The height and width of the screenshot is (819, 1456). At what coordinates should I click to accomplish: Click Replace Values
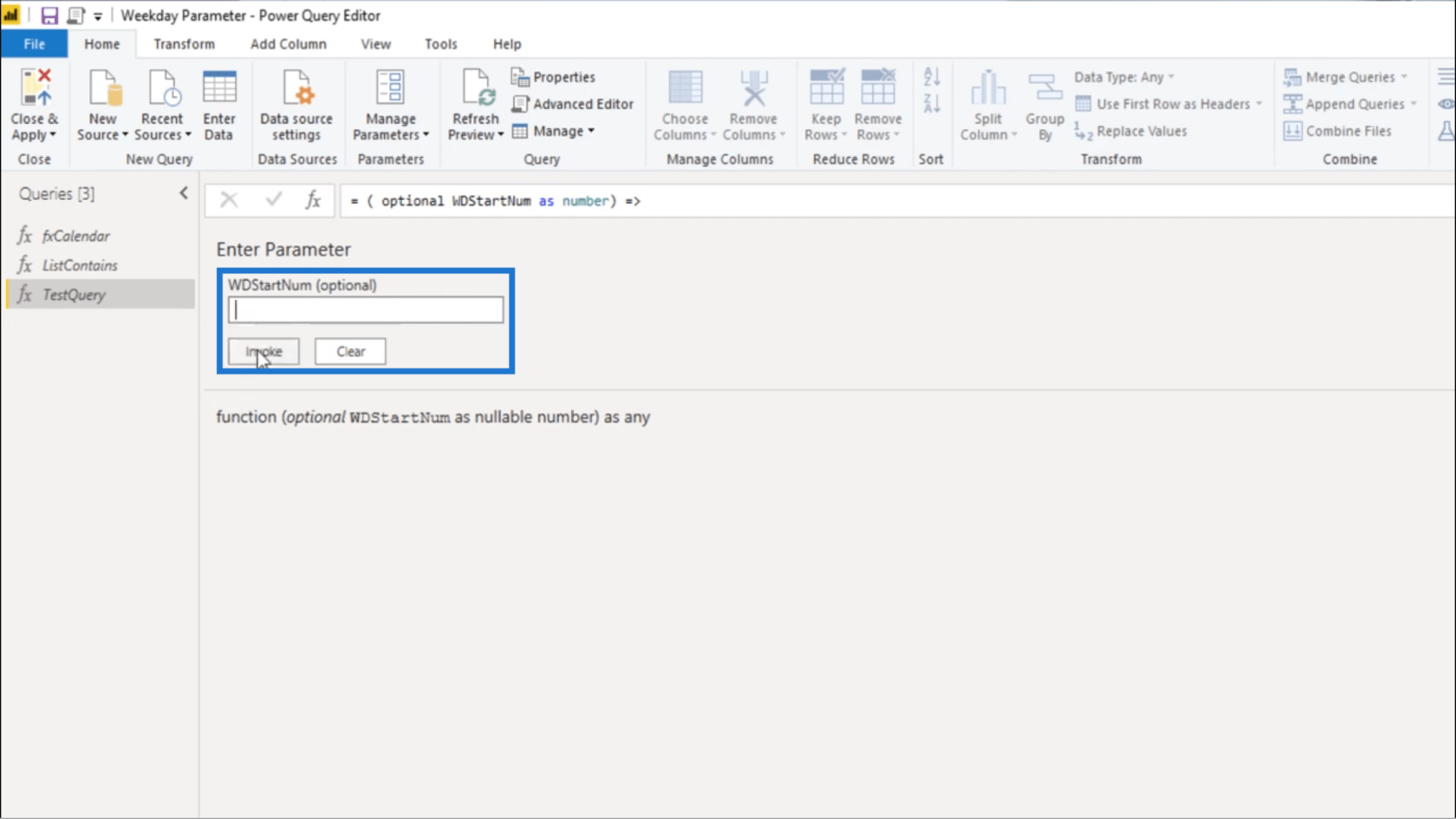click(x=1131, y=131)
